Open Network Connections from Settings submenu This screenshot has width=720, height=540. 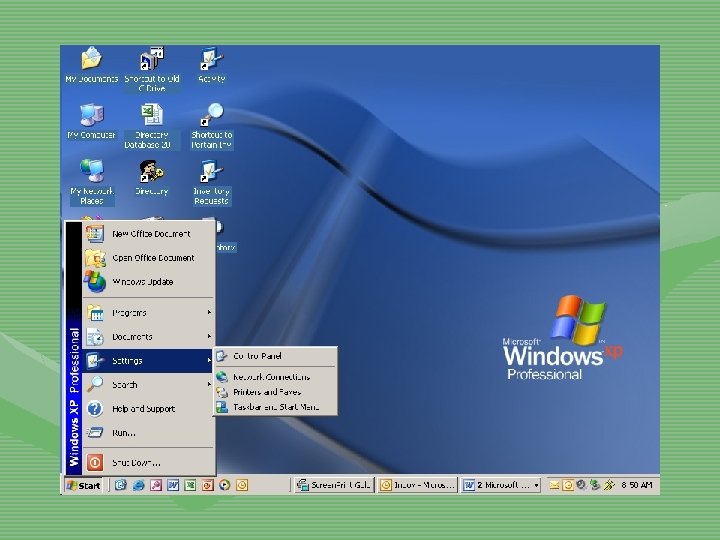tap(276, 377)
